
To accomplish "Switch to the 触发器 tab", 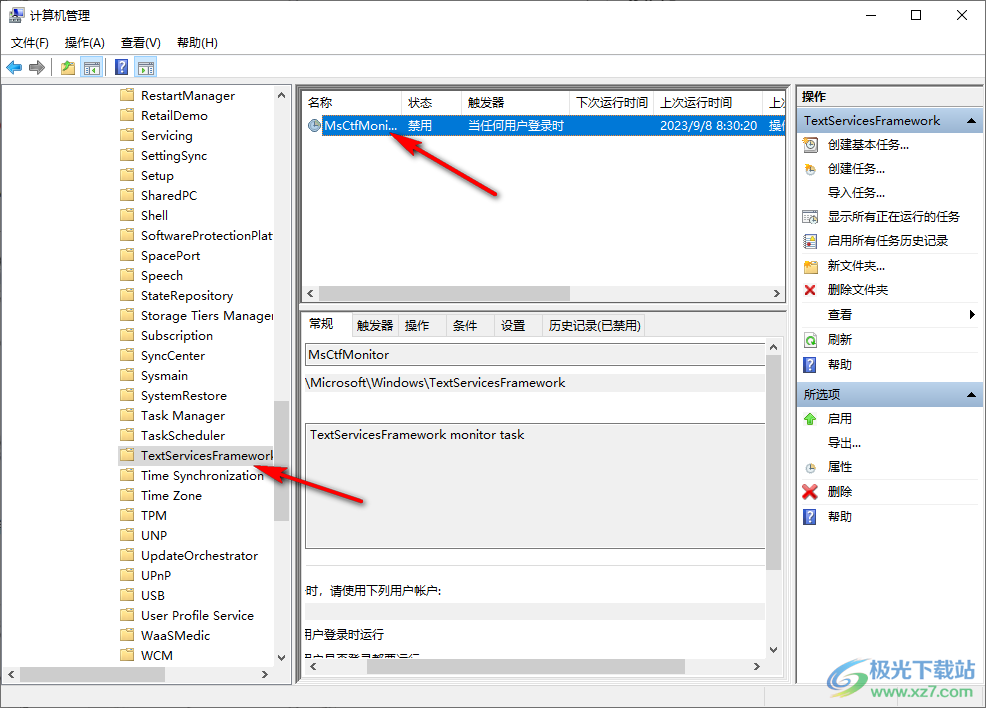I will click(375, 326).
